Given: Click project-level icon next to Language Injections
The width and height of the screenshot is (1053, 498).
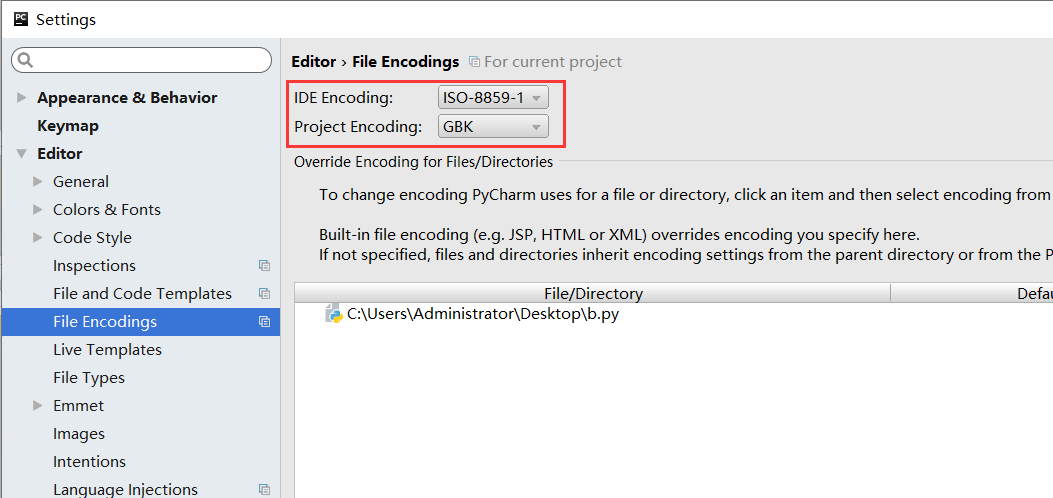Looking at the screenshot, I should (x=264, y=490).
